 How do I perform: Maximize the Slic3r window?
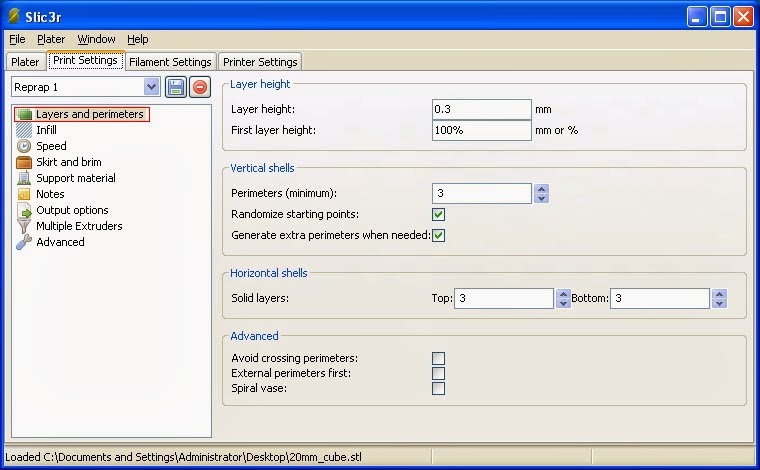720,17
